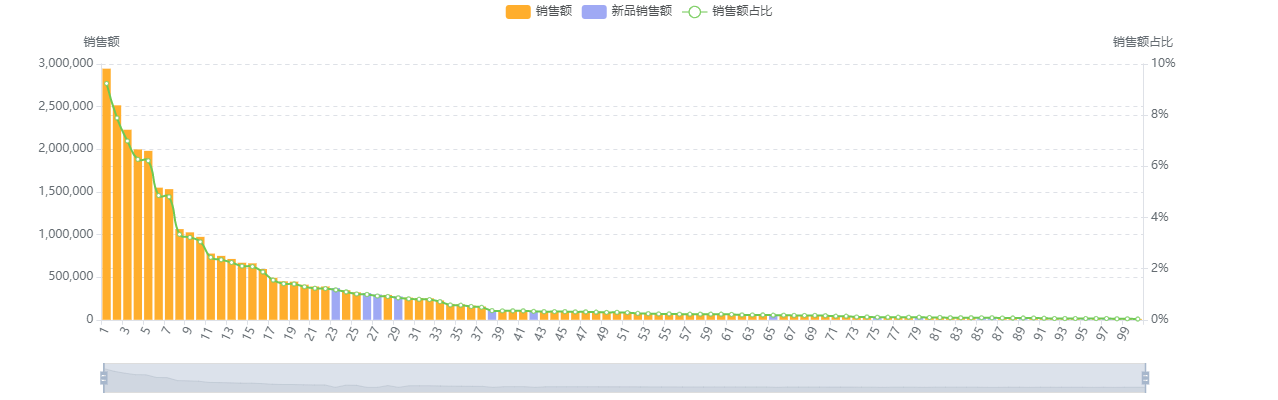Toggle the 新品销售额 series via its legend label
The width and height of the screenshot is (1278, 400).
coord(640,11)
